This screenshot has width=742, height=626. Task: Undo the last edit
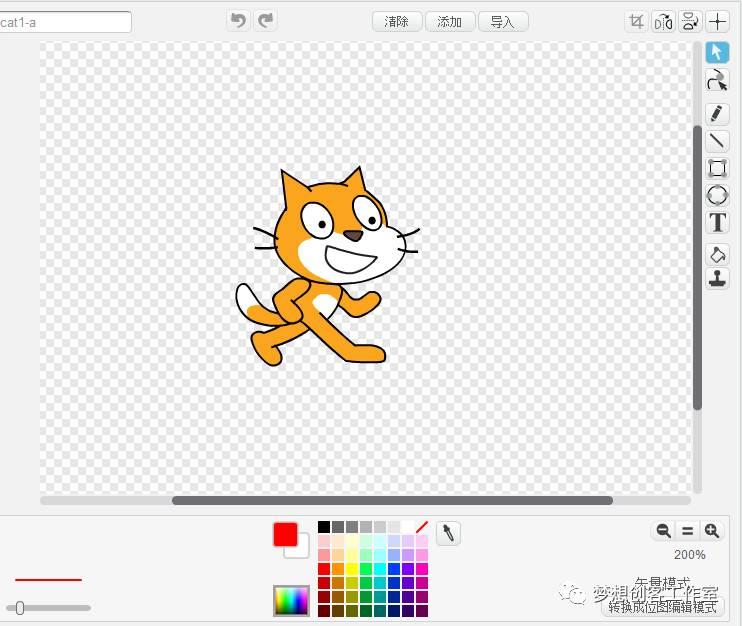pyautogui.click(x=238, y=21)
